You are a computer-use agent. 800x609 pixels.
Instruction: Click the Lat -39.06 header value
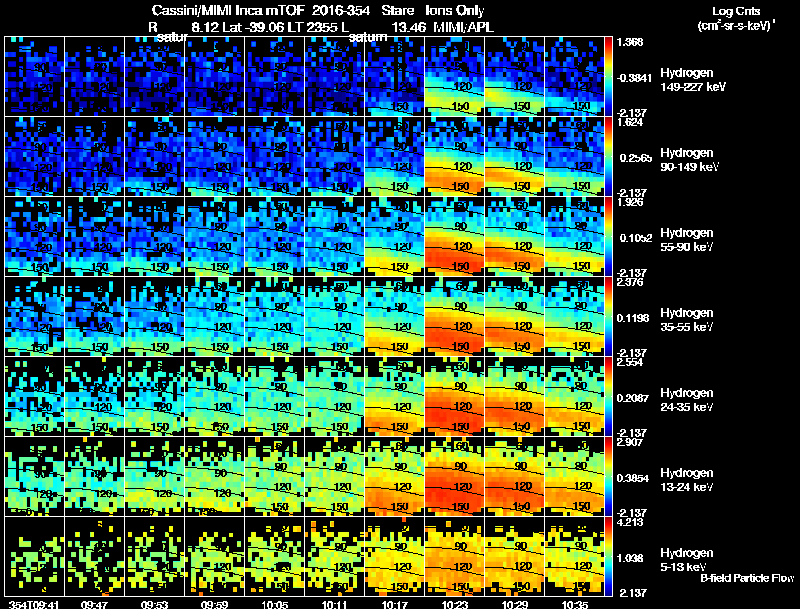[254, 28]
